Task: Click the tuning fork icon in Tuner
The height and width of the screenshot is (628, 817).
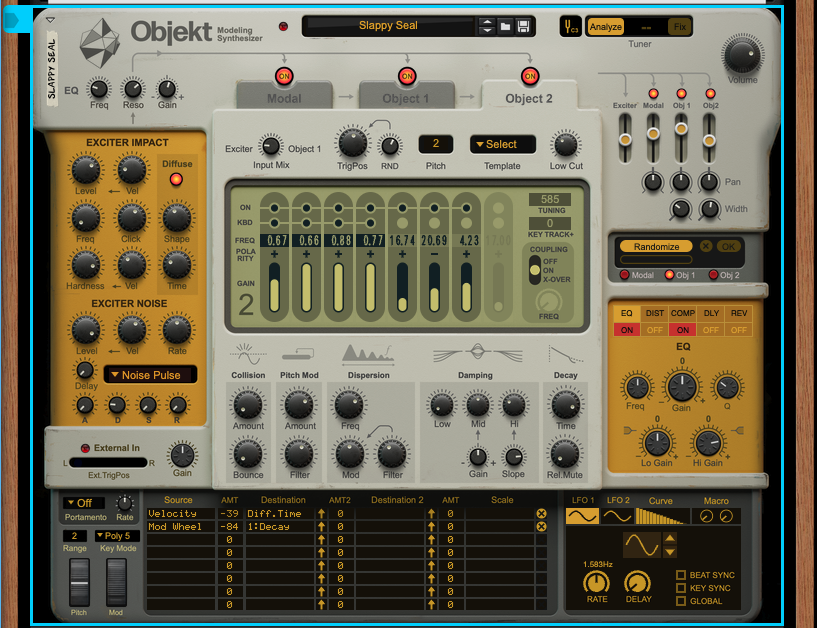Action: coord(572,27)
